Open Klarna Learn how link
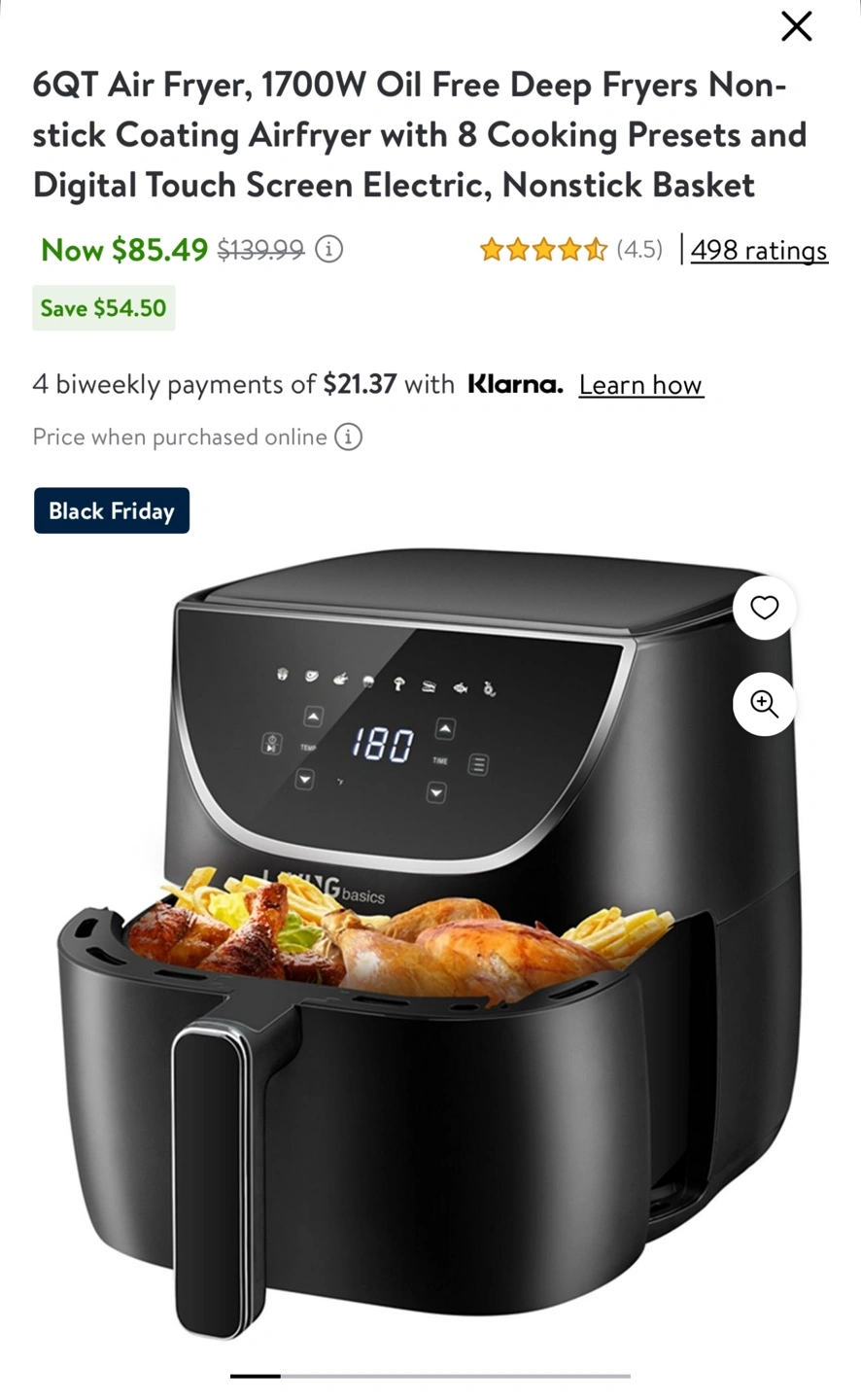This screenshot has width=861, height=1400. click(x=641, y=385)
